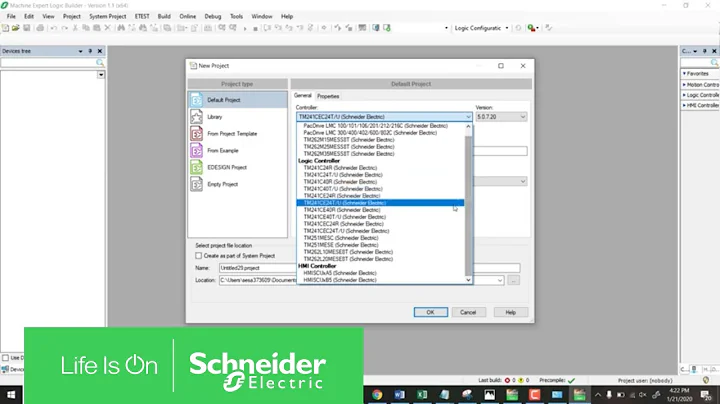Open the Devices tree filter dropdown

101,75
